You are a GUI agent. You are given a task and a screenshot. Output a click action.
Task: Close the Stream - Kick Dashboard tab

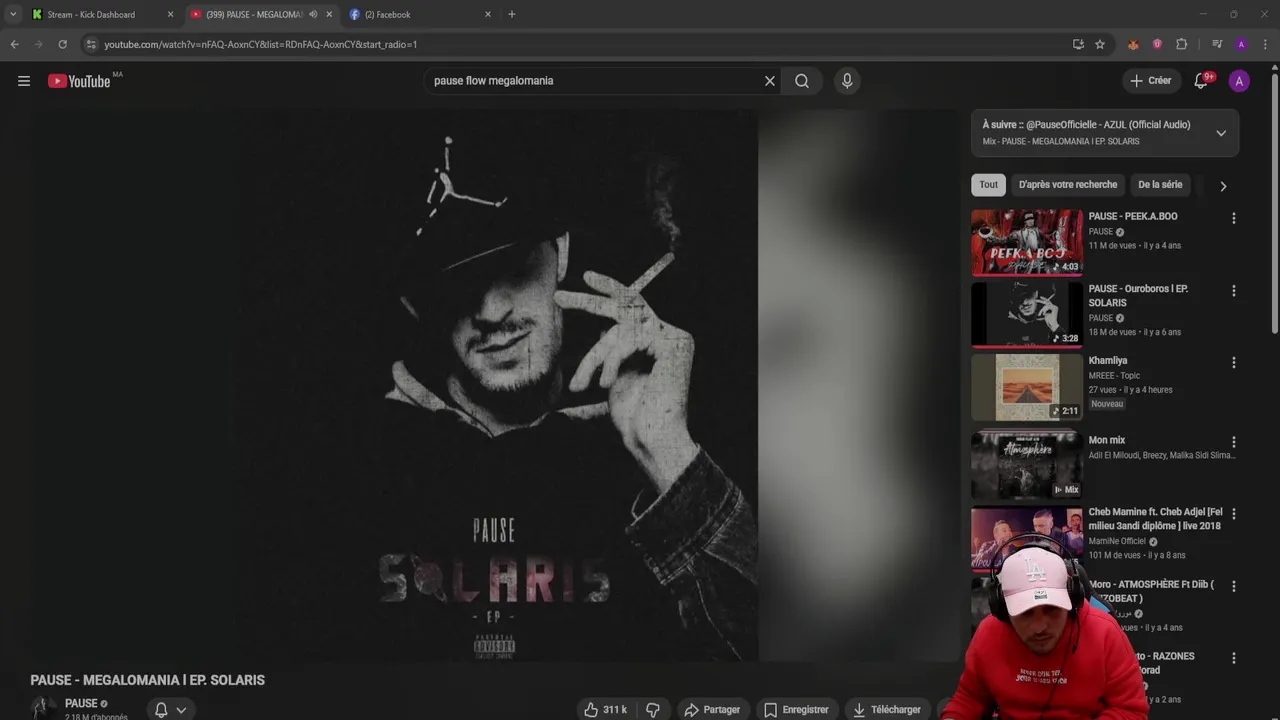(x=170, y=15)
